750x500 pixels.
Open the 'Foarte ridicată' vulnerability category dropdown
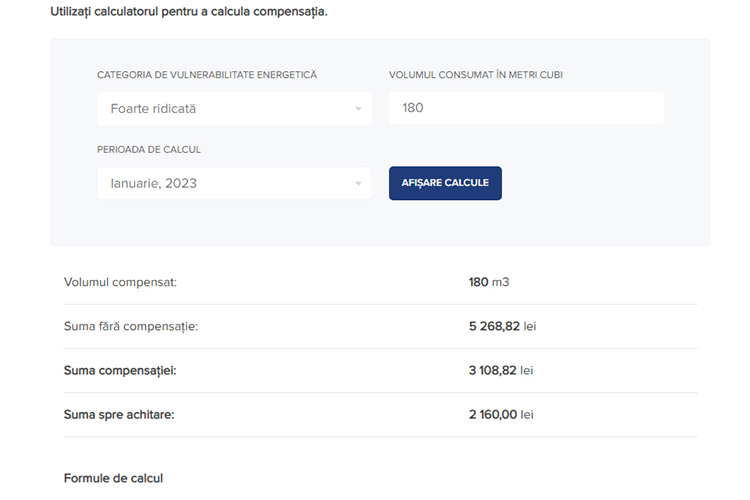pos(234,109)
